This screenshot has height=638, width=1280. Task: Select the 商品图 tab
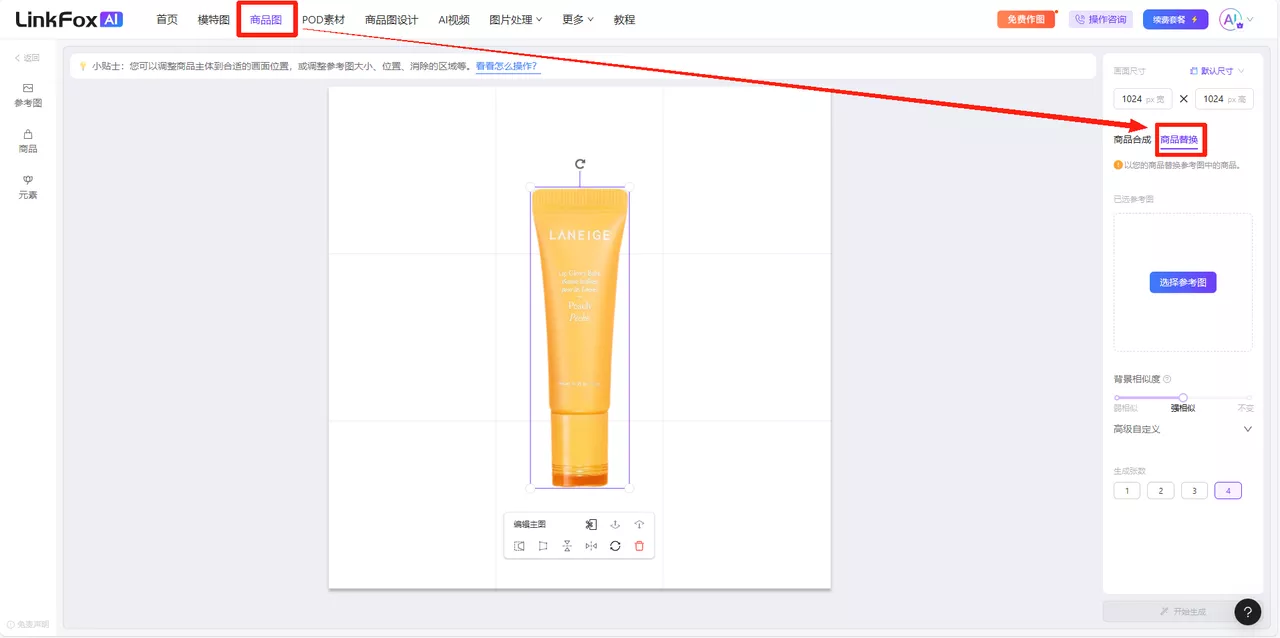tap(266, 20)
